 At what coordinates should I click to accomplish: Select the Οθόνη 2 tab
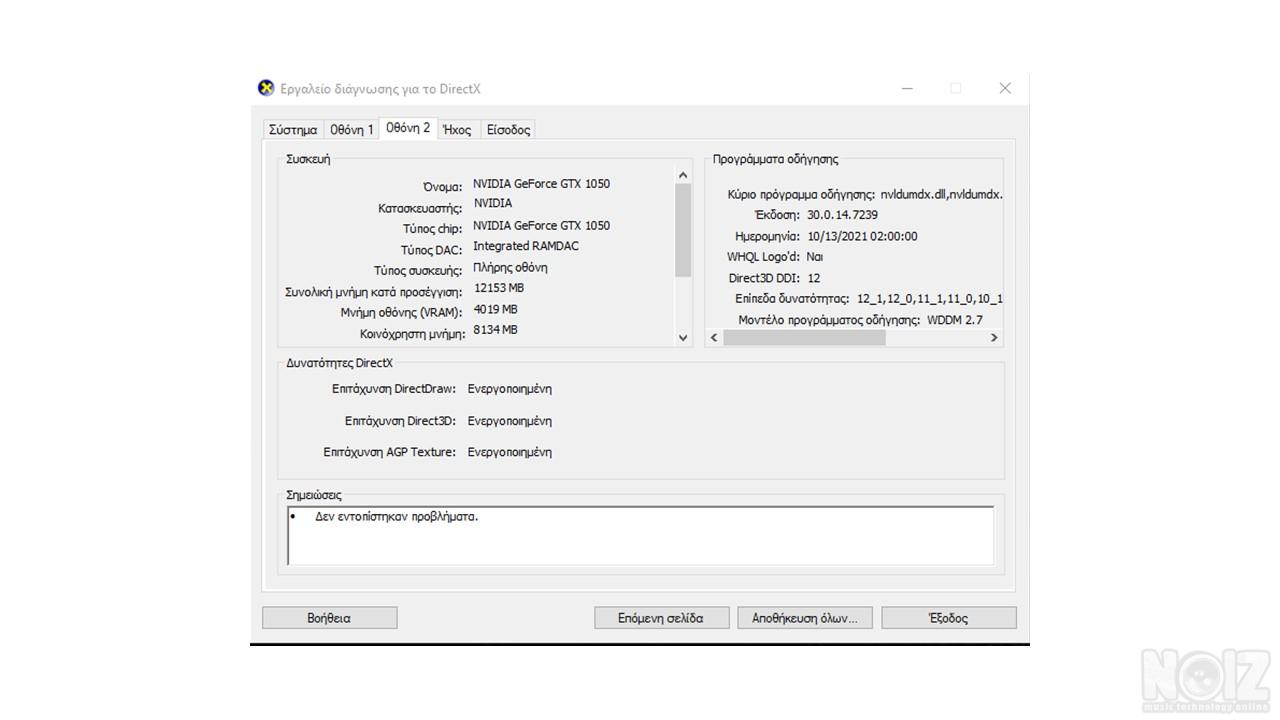coord(408,128)
